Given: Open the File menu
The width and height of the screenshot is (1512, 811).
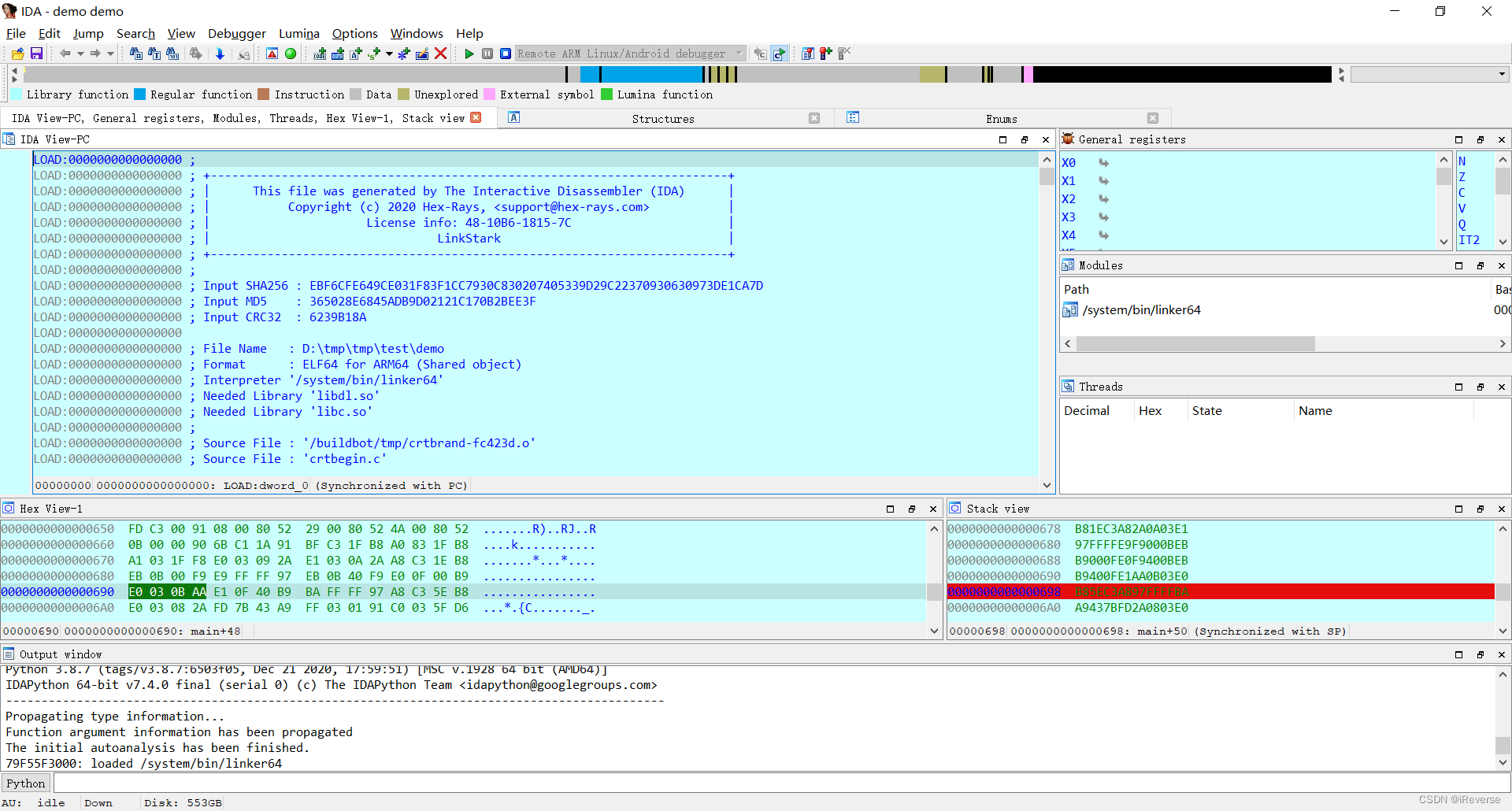Looking at the screenshot, I should 16,33.
